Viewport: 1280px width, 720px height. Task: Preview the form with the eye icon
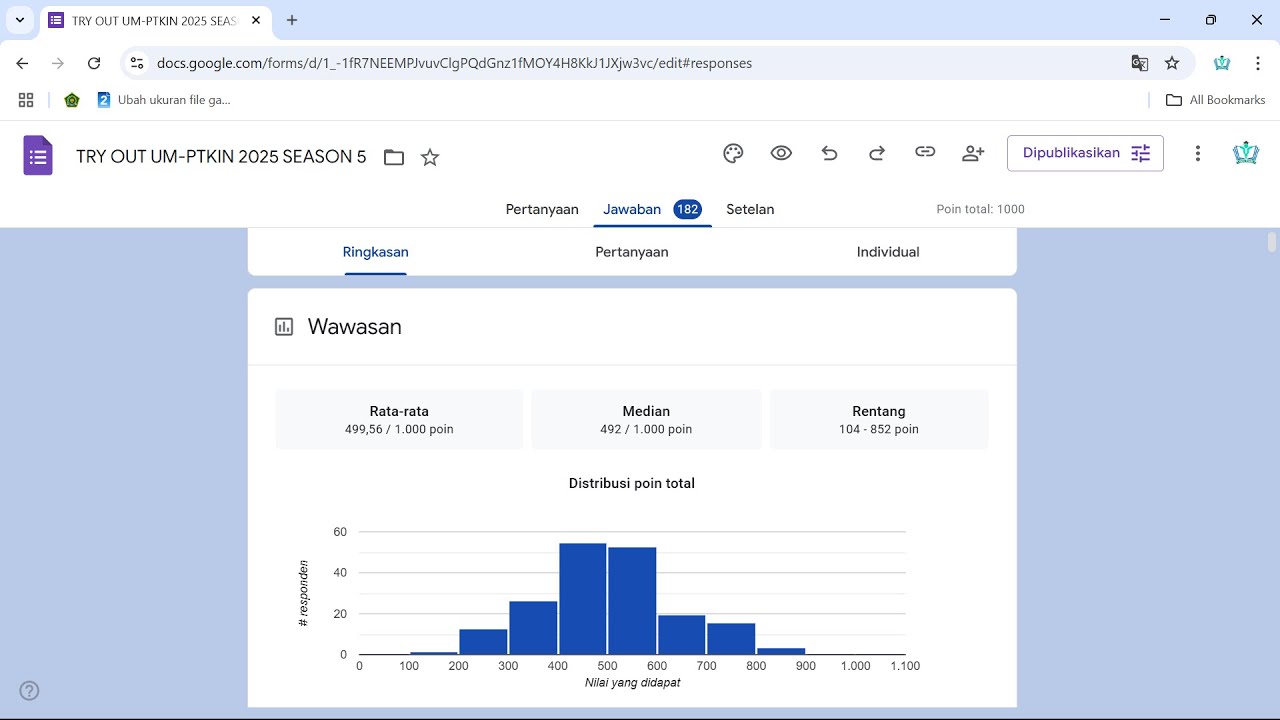pyautogui.click(x=781, y=153)
